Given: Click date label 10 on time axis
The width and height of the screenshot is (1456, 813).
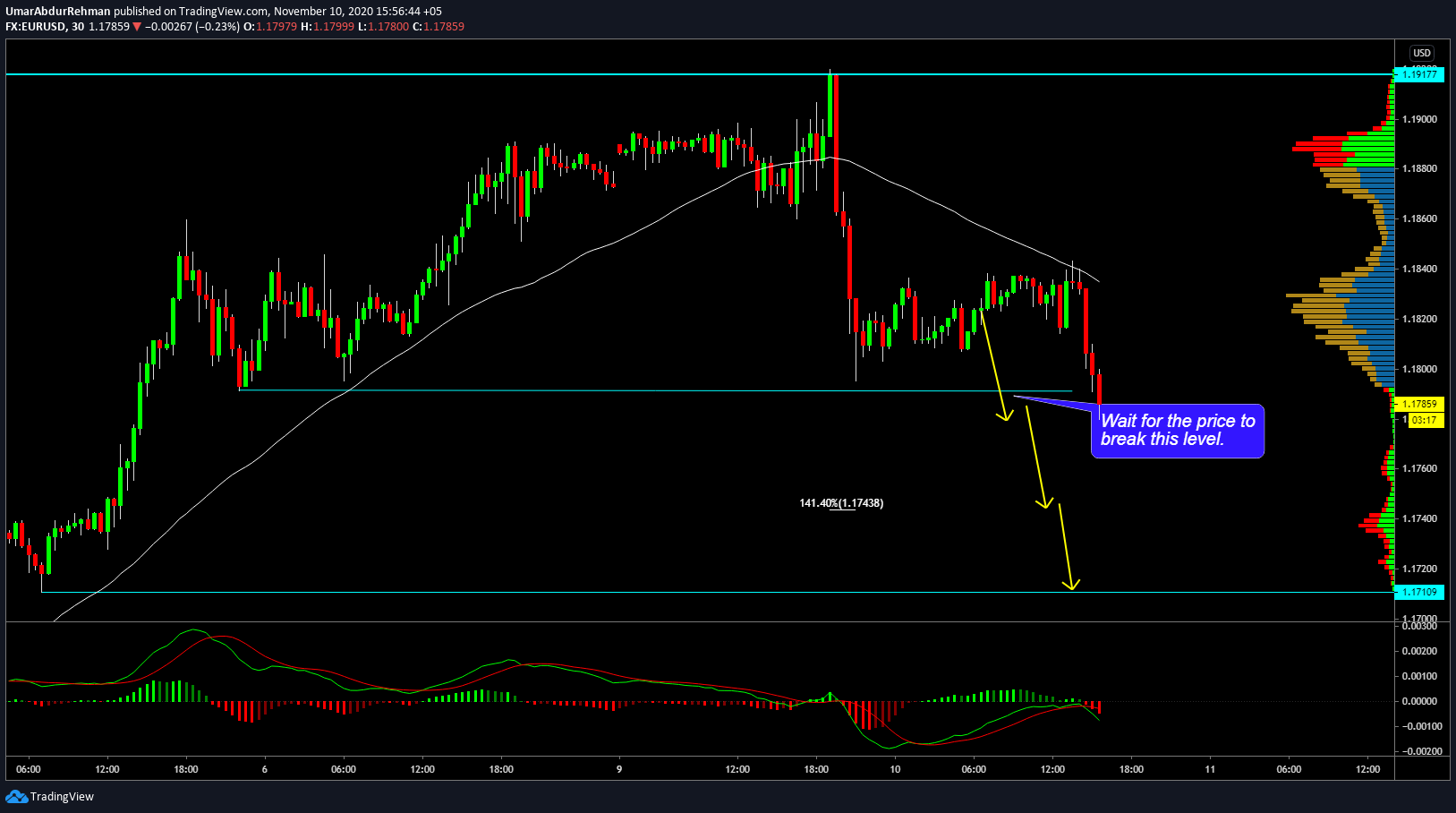Looking at the screenshot, I should 895,769.
